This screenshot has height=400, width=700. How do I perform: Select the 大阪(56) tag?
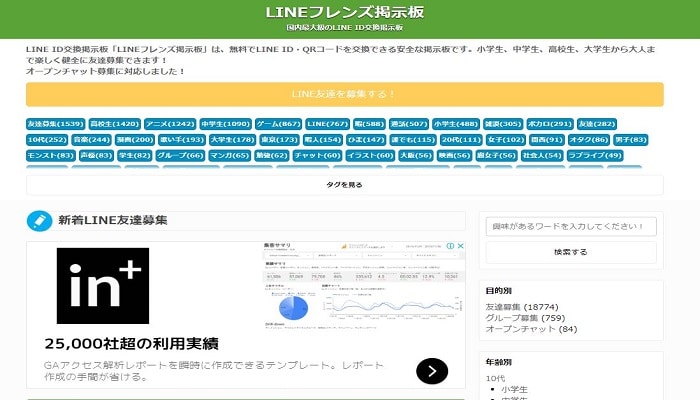pos(416,155)
